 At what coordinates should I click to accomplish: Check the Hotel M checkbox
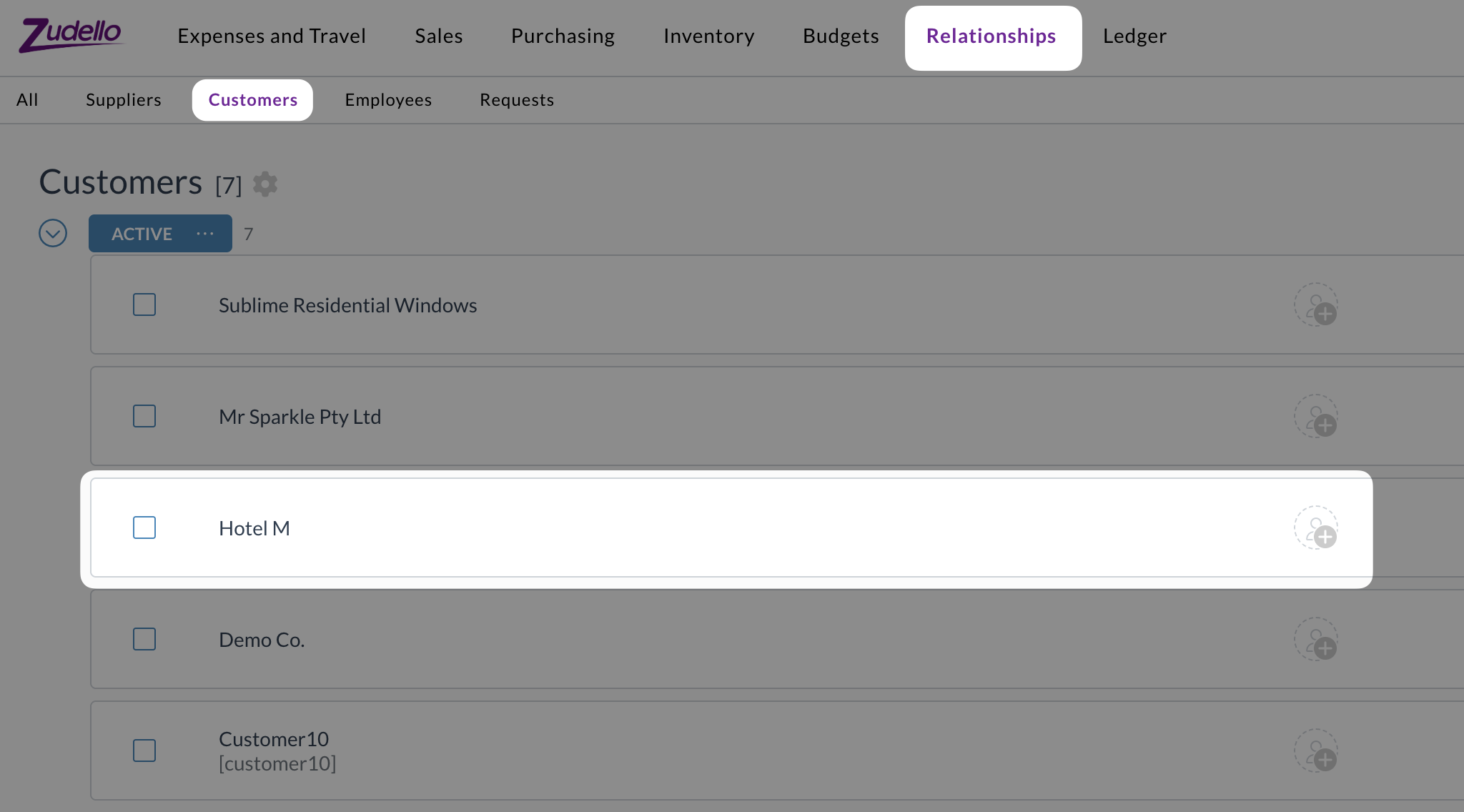pyautogui.click(x=144, y=528)
